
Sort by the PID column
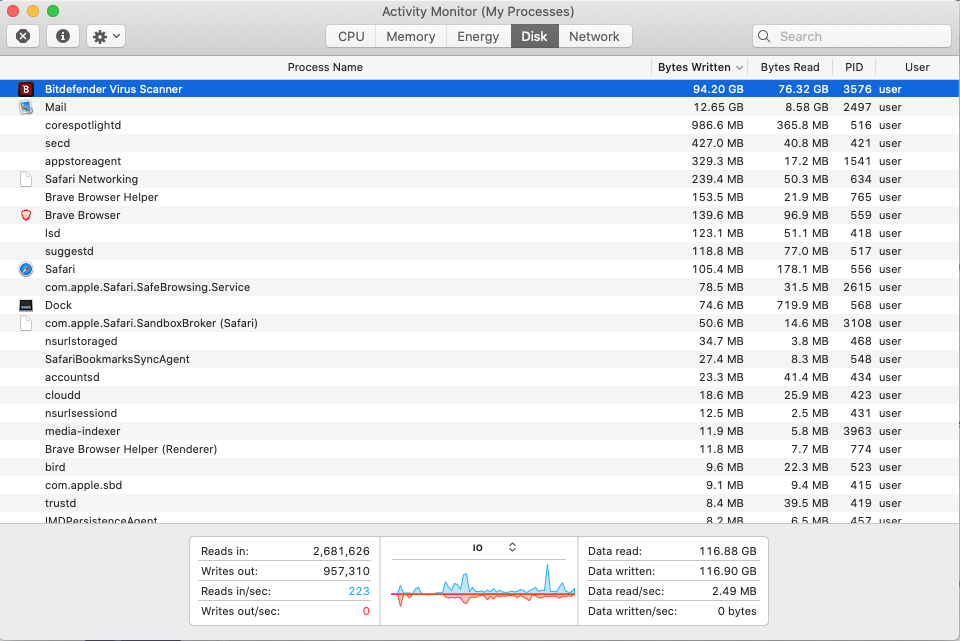coord(854,67)
